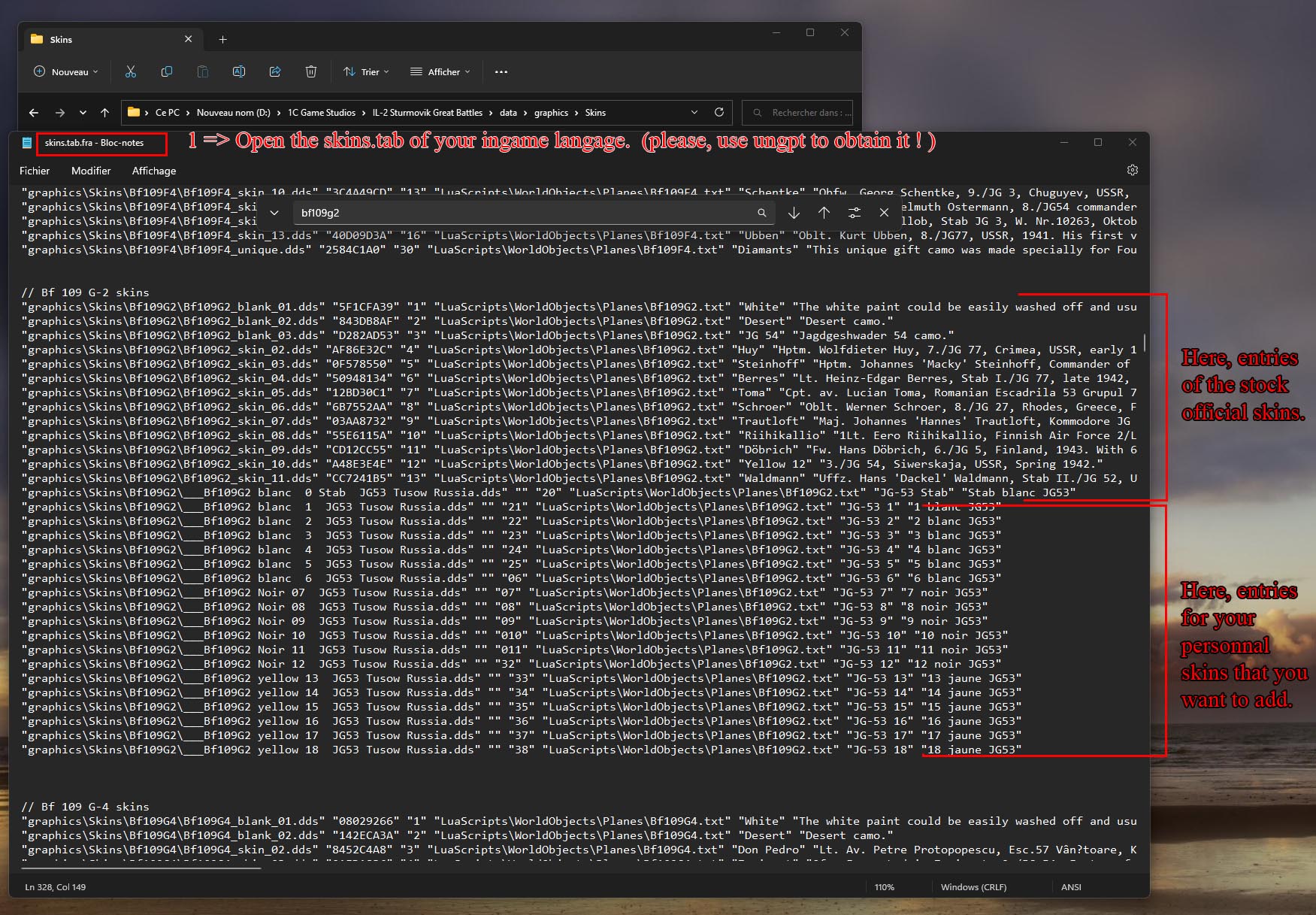Click 'Ln 328, Col 149' status text
Screen dimensions: 1316x915
tap(56, 887)
